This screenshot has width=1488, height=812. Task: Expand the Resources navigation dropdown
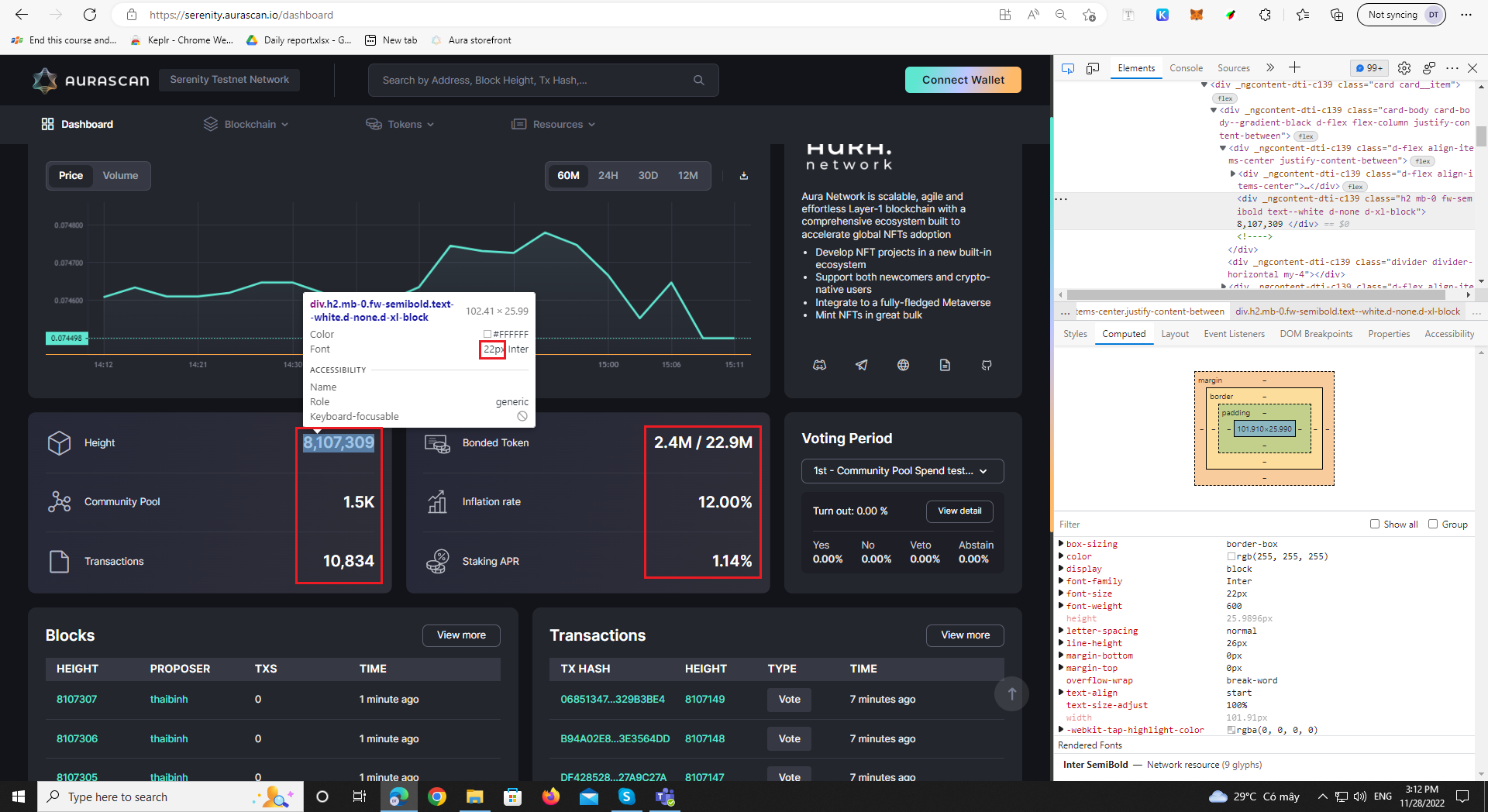point(553,124)
